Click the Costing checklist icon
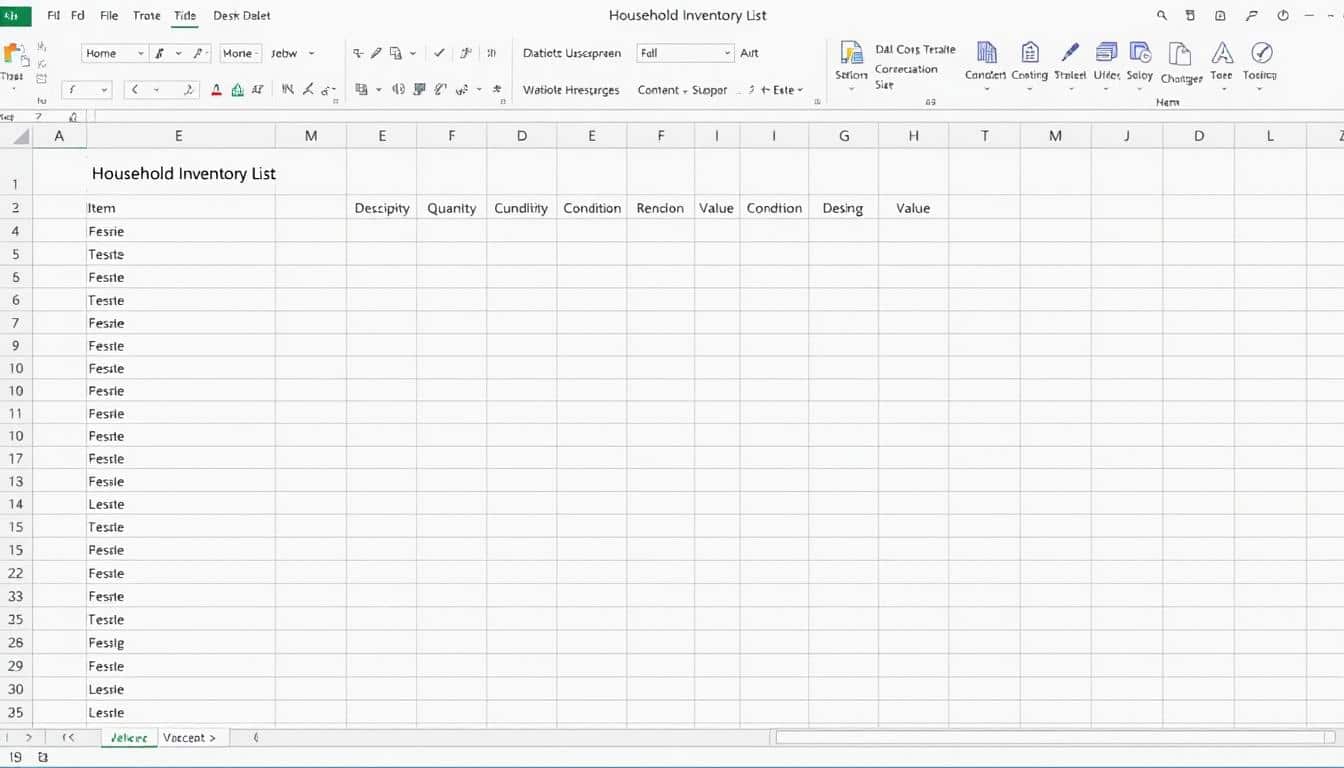Screen dimensions: 1344x768 1029,53
